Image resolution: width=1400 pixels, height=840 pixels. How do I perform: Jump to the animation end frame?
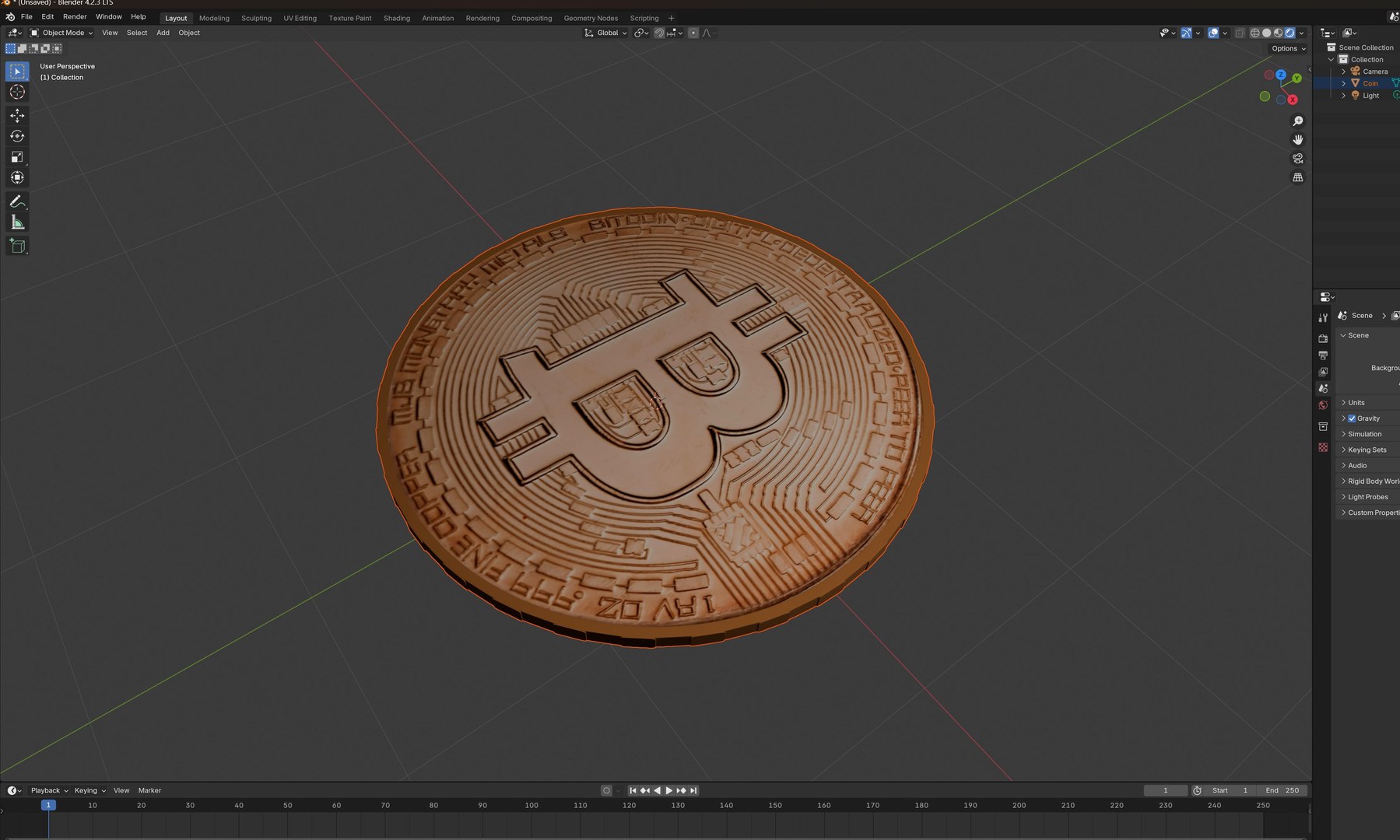pyautogui.click(x=693, y=790)
